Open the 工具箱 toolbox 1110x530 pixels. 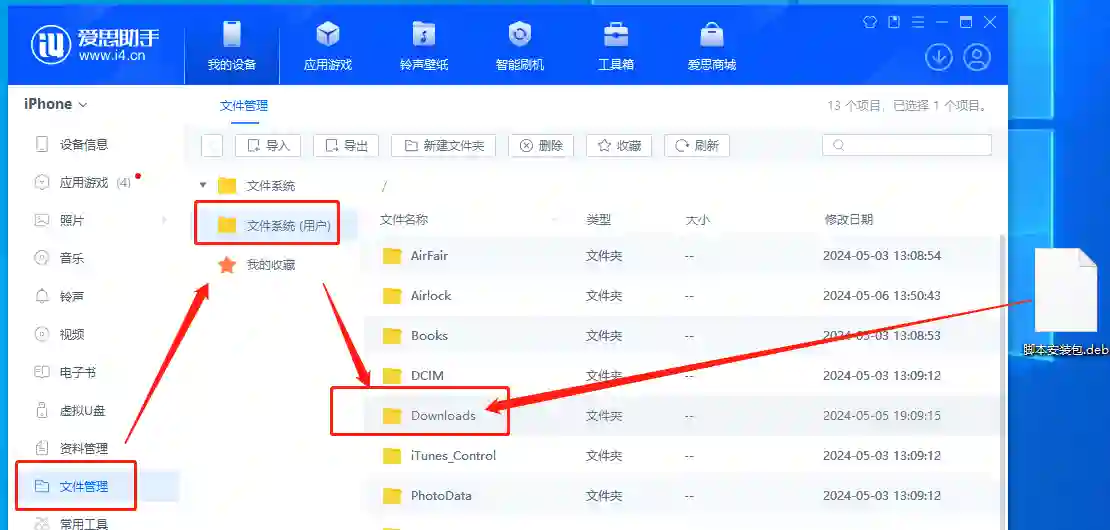click(615, 46)
